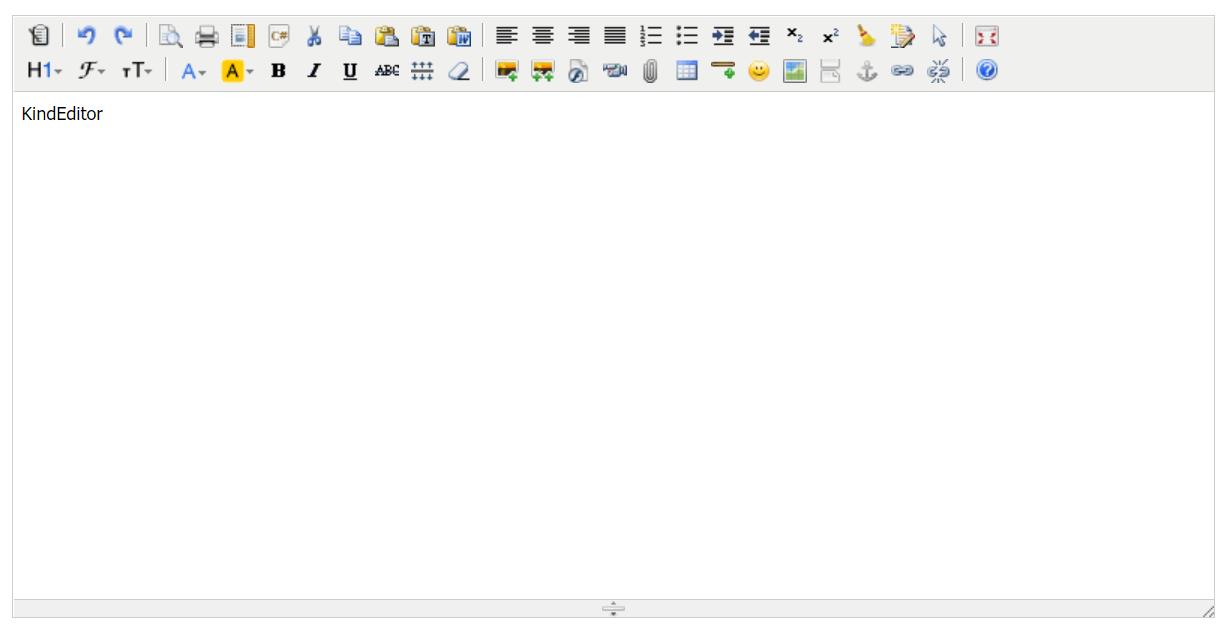This screenshot has height=636, width=1230.
Task: Print the document
Action: tap(205, 37)
